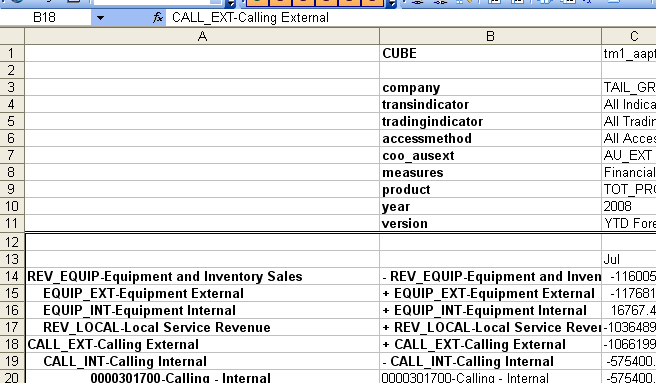Click the 'coo_ausext' label cell
Viewport: 656px width, 383px height.
click(x=490, y=155)
